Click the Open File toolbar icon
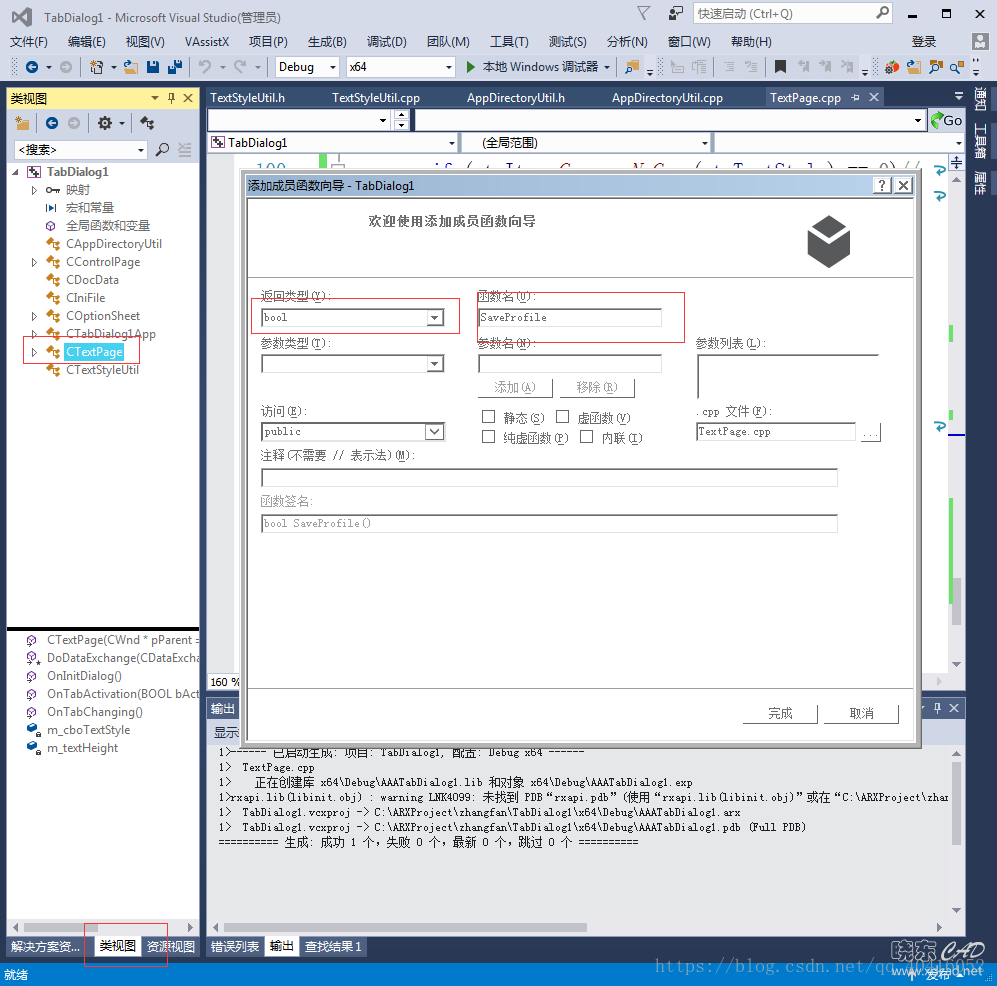 [x=131, y=67]
